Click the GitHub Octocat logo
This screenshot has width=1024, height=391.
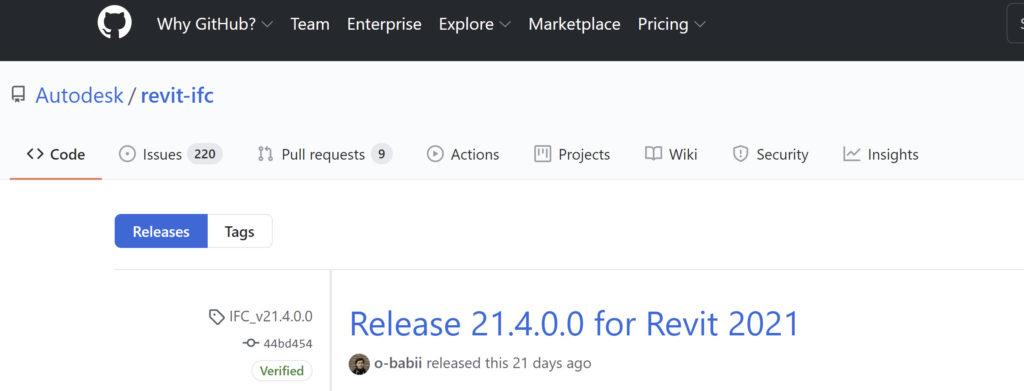click(114, 22)
